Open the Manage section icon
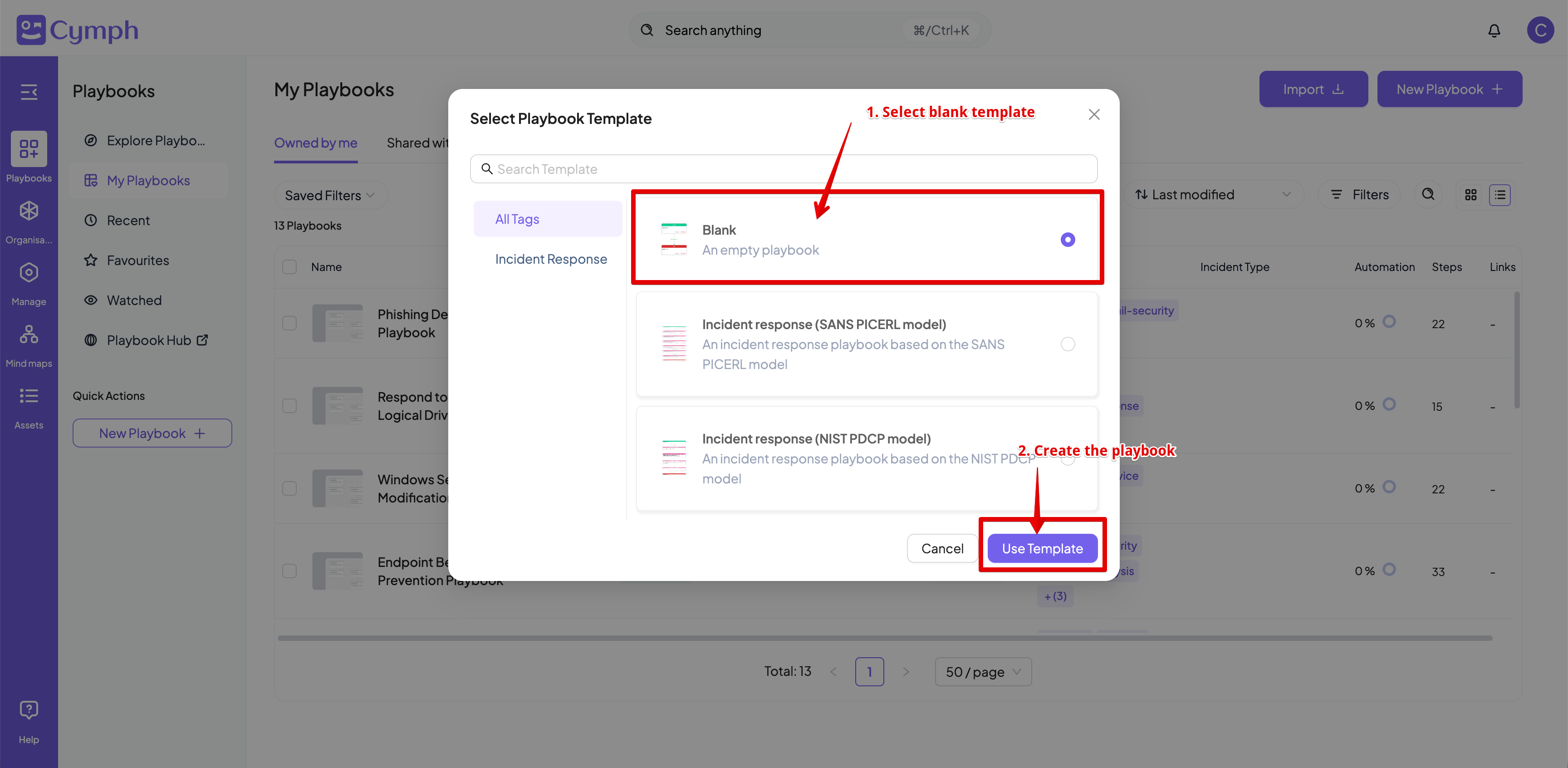 [29, 272]
